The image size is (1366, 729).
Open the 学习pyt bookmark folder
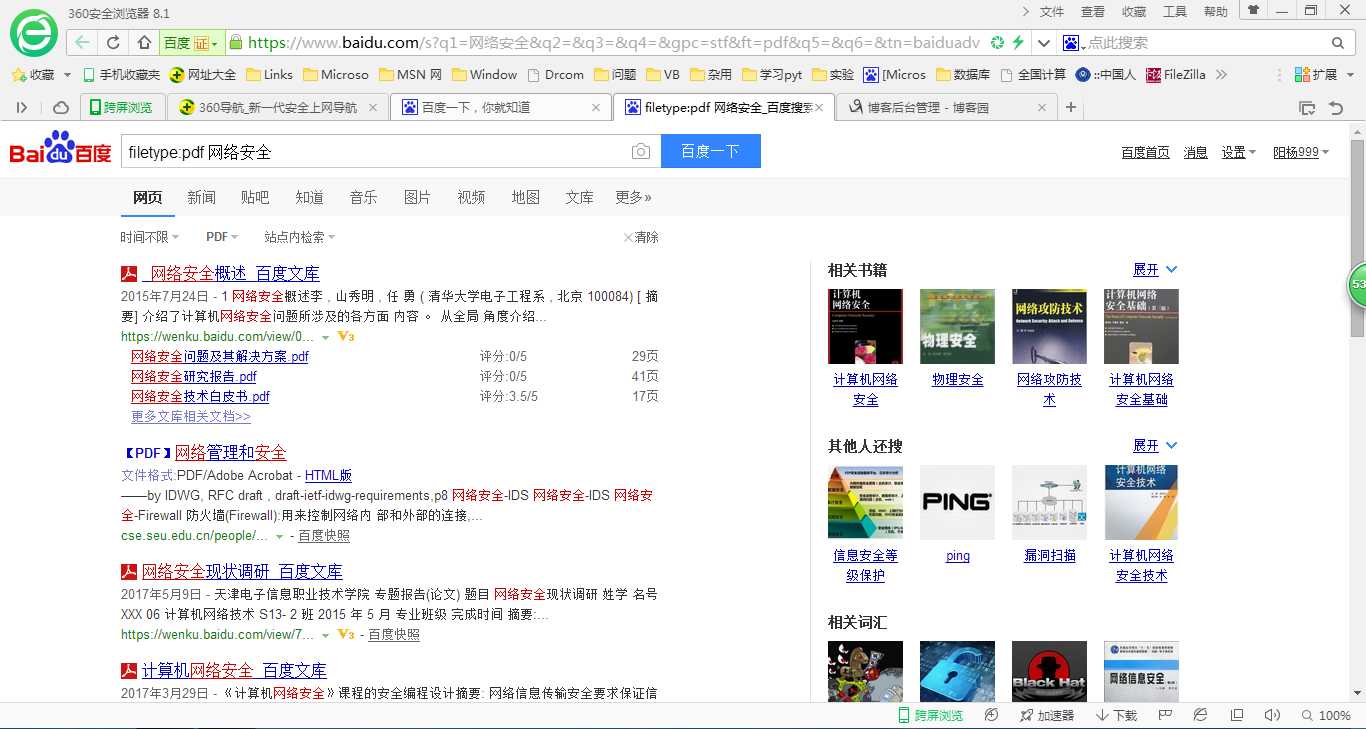click(772, 75)
